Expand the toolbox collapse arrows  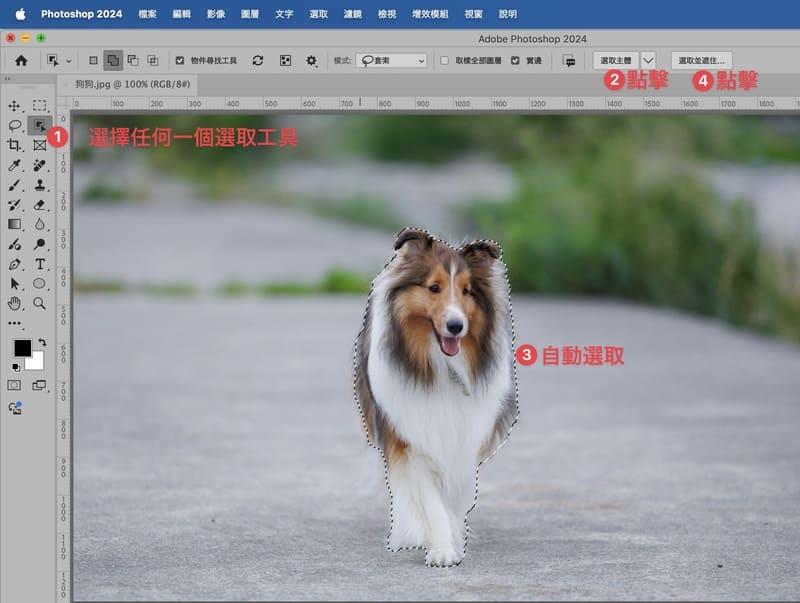click(x=8, y=79)
